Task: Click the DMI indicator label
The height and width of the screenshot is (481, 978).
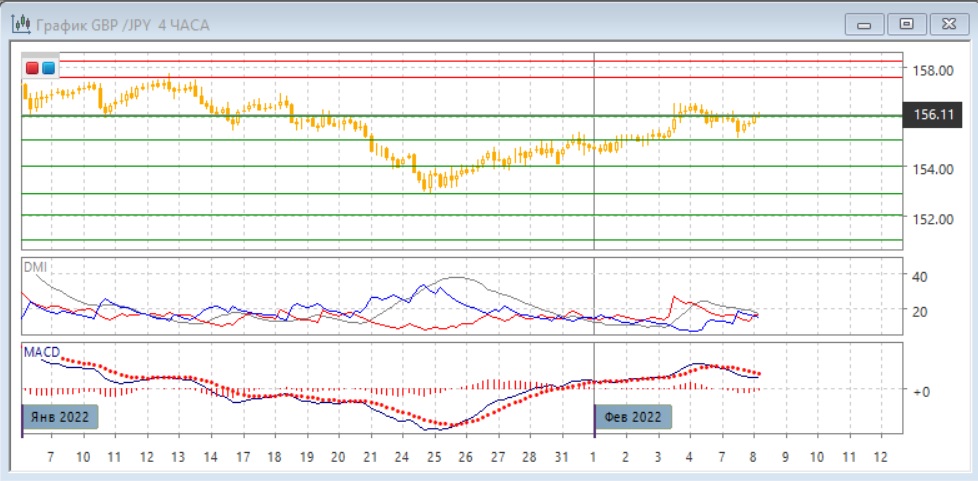Action: point(35,267)
